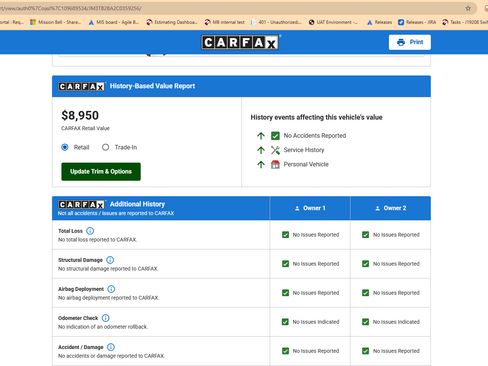Click 'No Accidents Reported' text

point(315,136)
